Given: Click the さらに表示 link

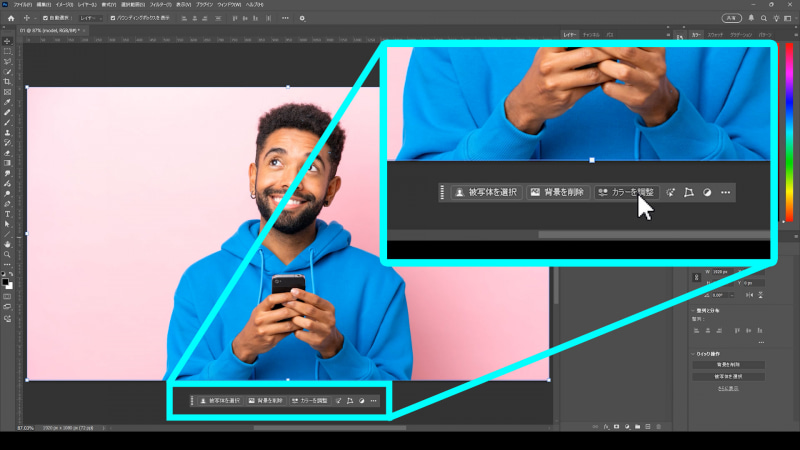Looking at the screenshot, I should coord(728,388).
